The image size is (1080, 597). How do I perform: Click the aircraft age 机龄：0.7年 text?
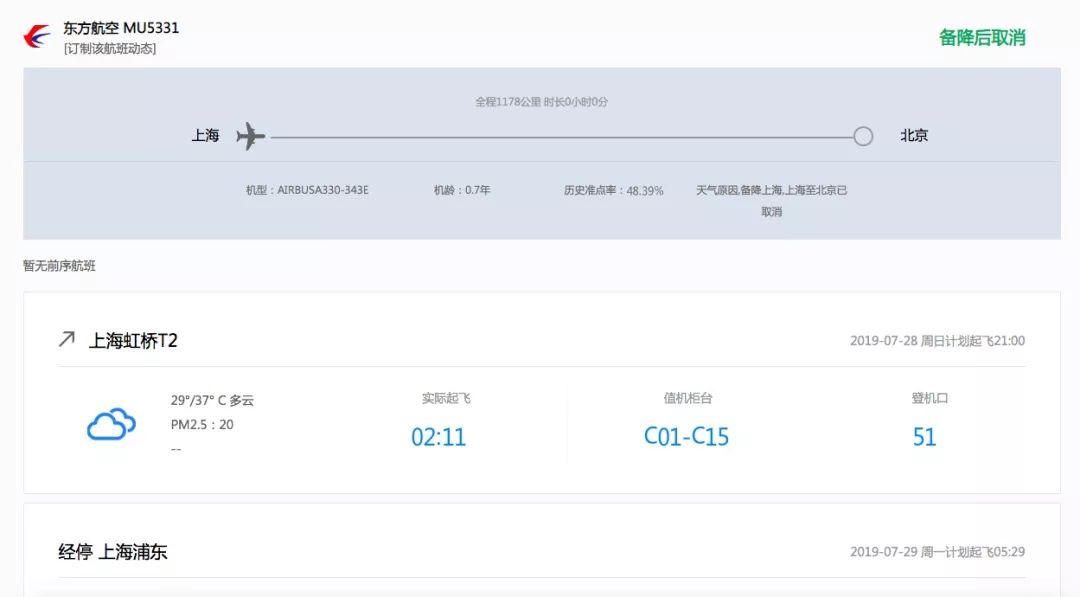pyautogui.click(x=461, y=190)
